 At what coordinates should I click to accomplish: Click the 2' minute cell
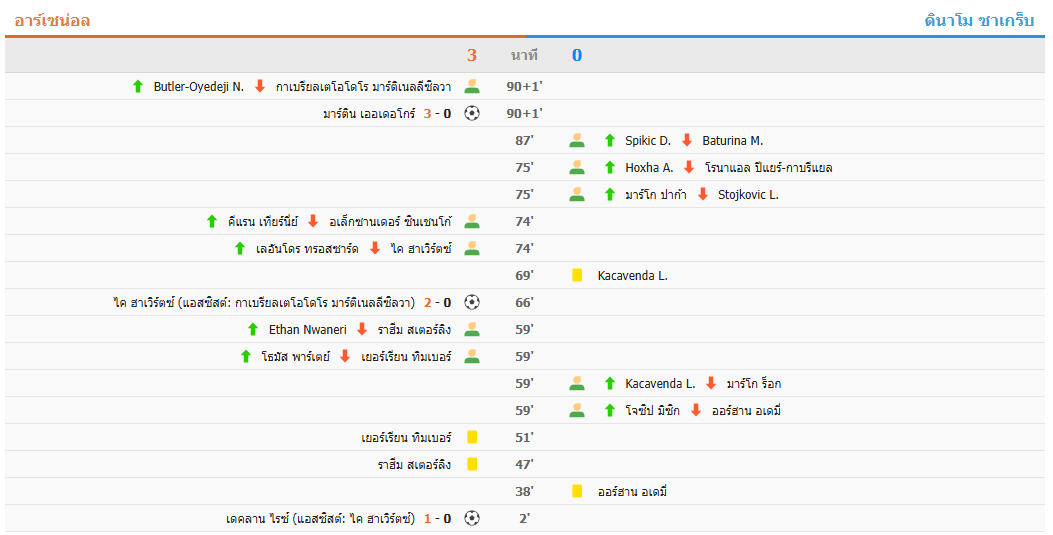coord(524,518)
